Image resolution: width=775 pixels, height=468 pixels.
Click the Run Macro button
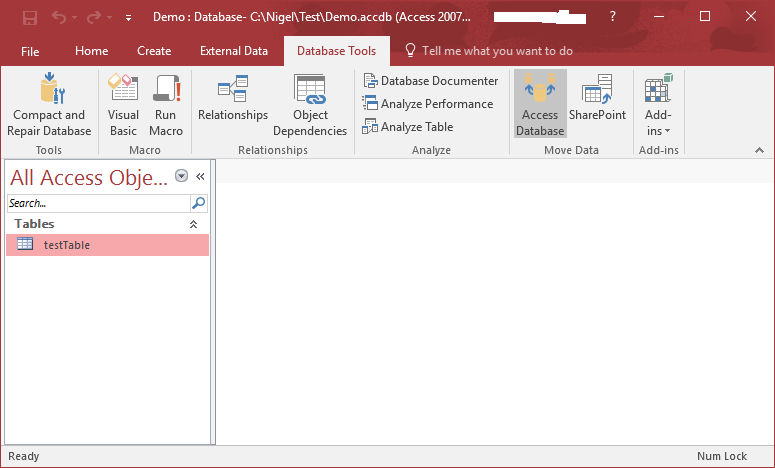166,105
